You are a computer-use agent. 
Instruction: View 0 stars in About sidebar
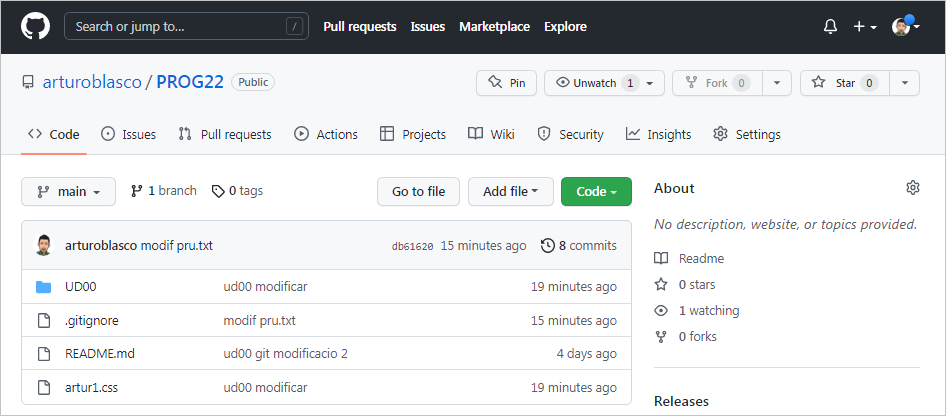(685, 285)
